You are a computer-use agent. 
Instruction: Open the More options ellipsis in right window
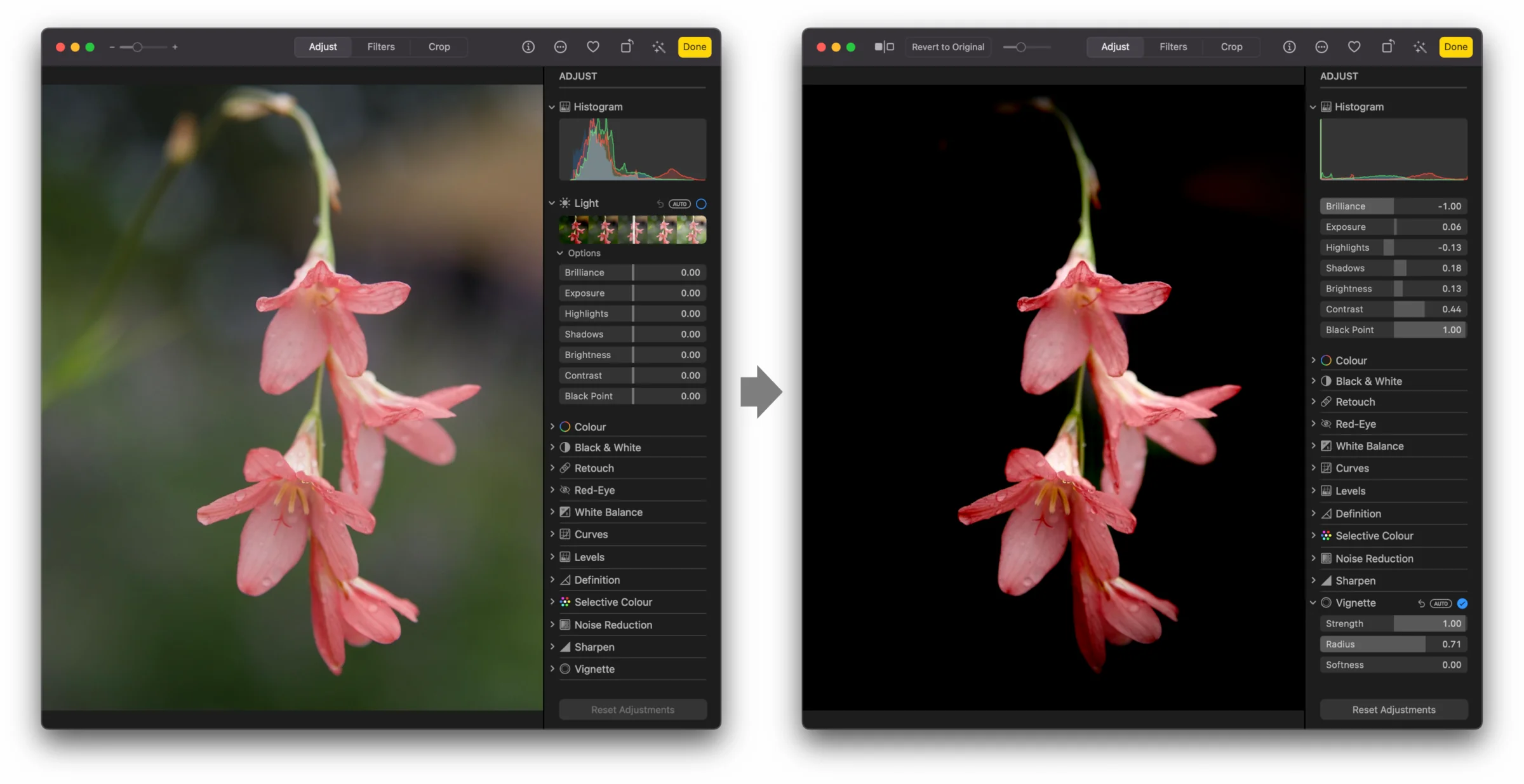tap(1321, 47)
